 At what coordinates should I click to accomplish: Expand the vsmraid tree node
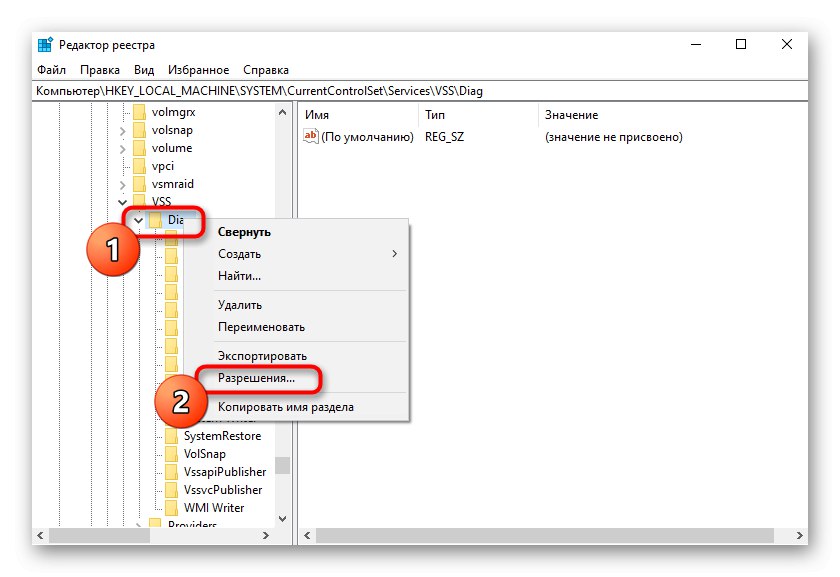click(122, 184)
